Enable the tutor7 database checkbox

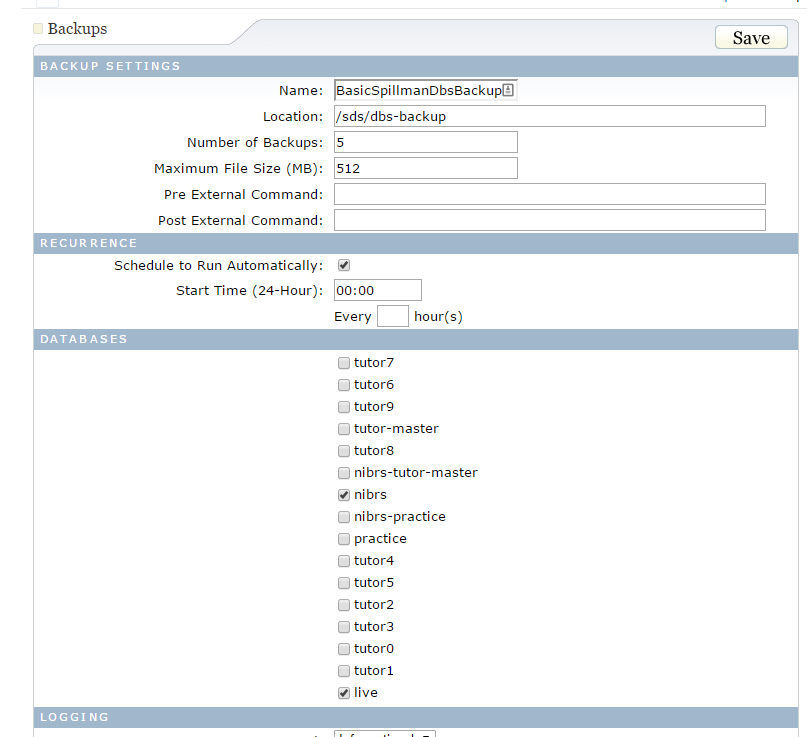point(344,363)
